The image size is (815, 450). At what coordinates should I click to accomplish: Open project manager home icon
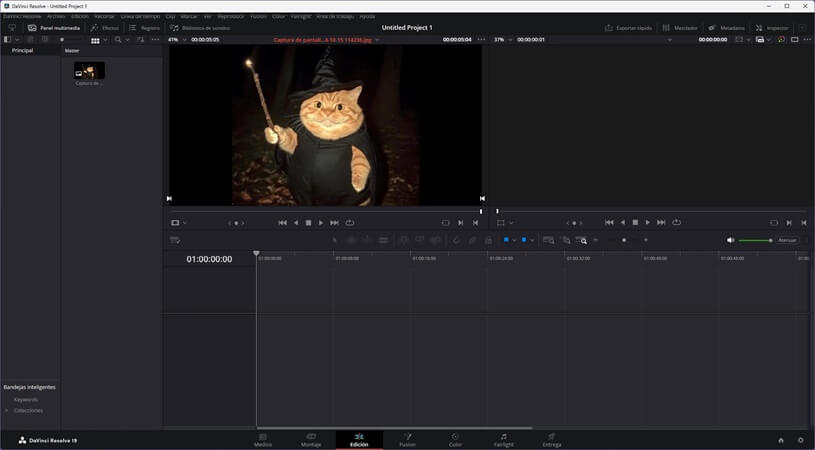click(781, 440)
